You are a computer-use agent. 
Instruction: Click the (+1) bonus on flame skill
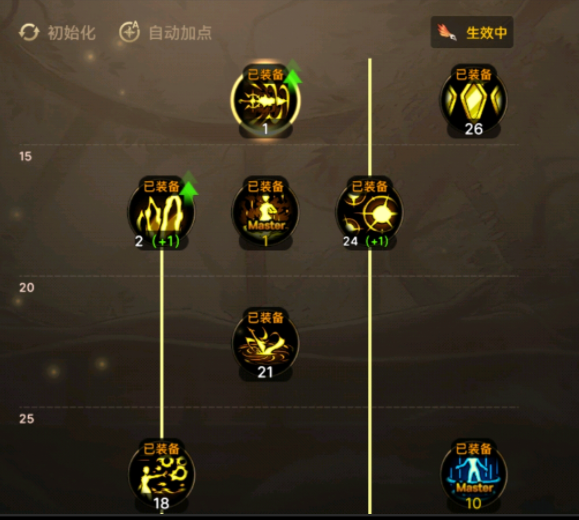[x=166, y=242]
